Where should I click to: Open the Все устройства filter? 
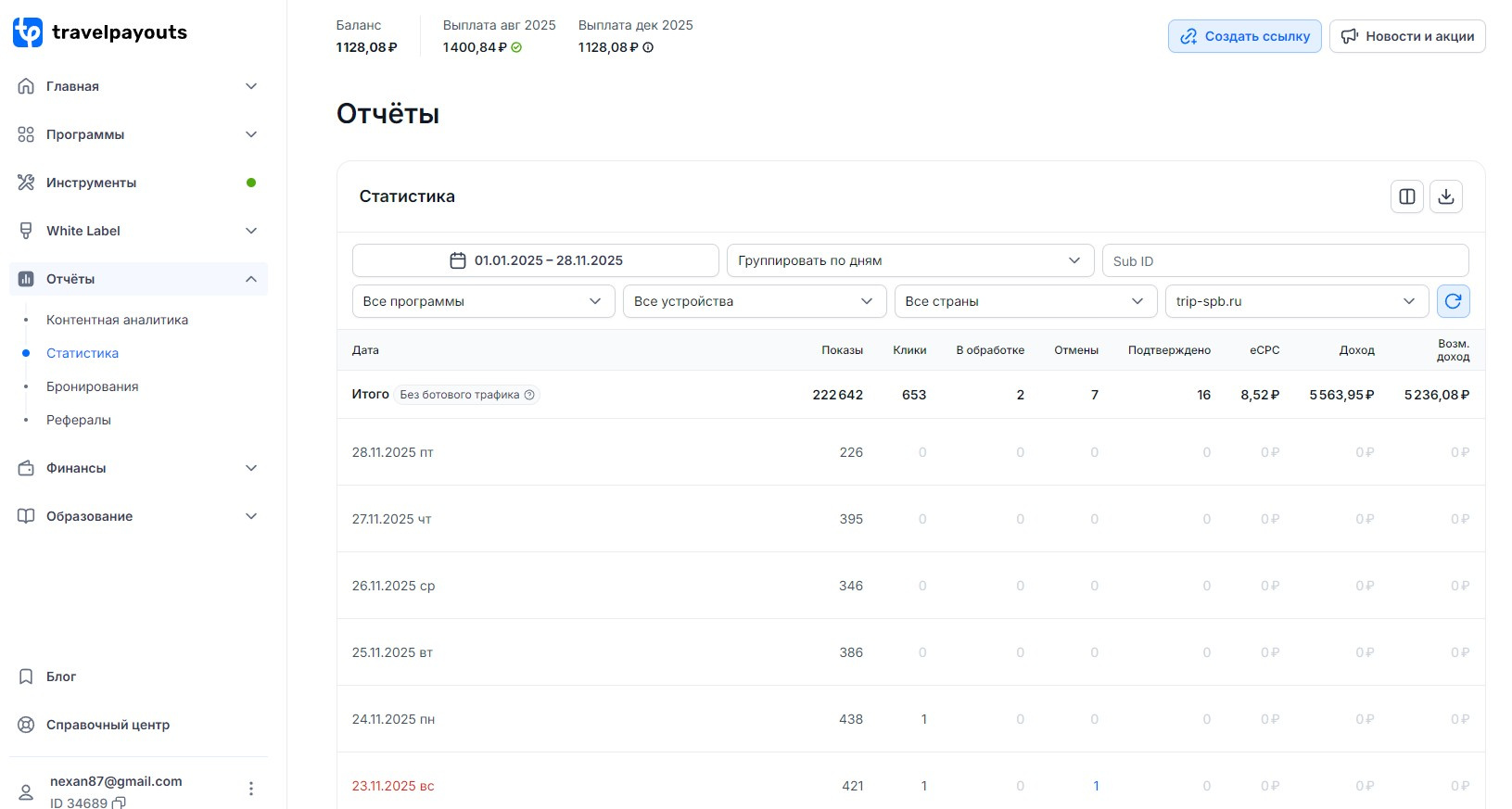tap(754, 301)
